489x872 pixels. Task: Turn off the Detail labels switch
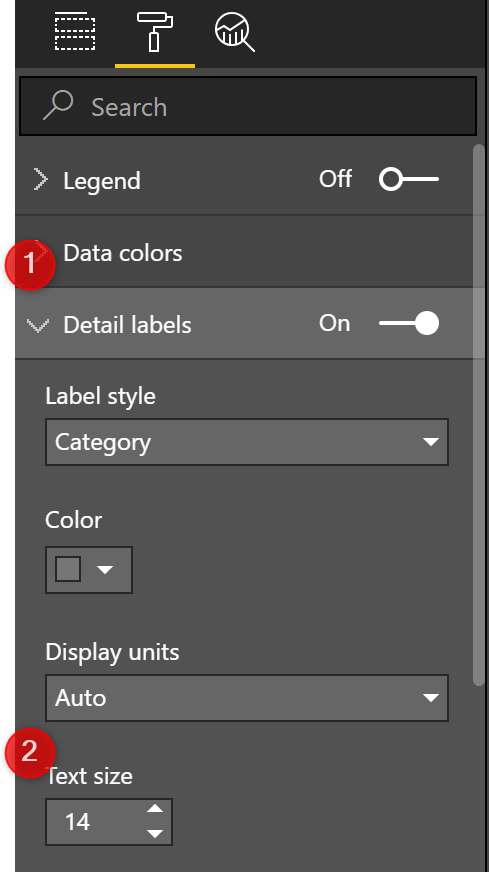click(x=409, y=323)
